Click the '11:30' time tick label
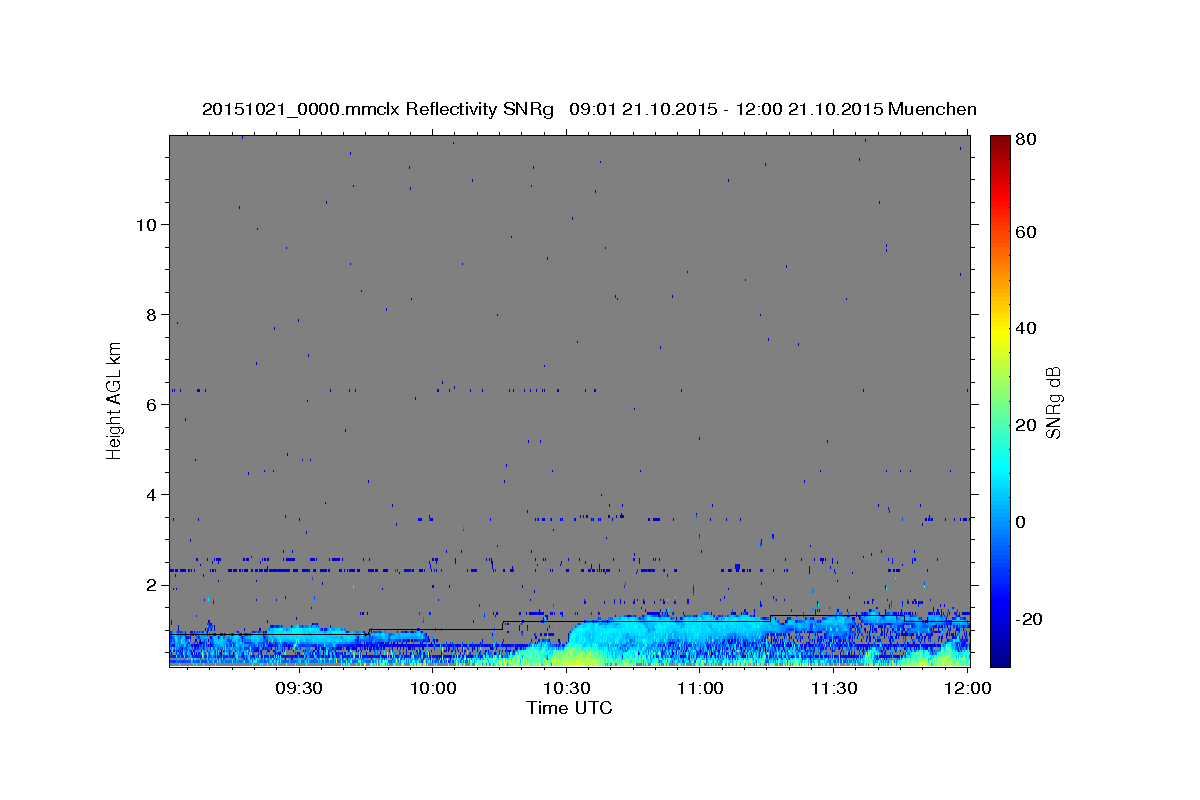The image size is (1200, 800). [x=833, y=688]
